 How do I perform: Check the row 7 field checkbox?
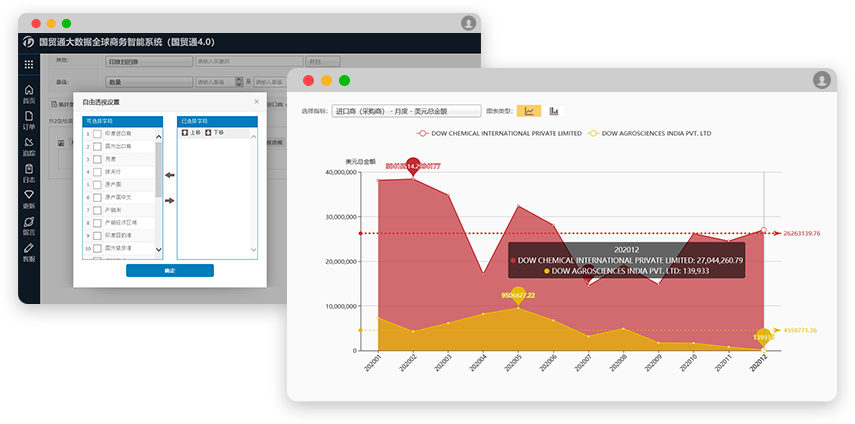97,210
